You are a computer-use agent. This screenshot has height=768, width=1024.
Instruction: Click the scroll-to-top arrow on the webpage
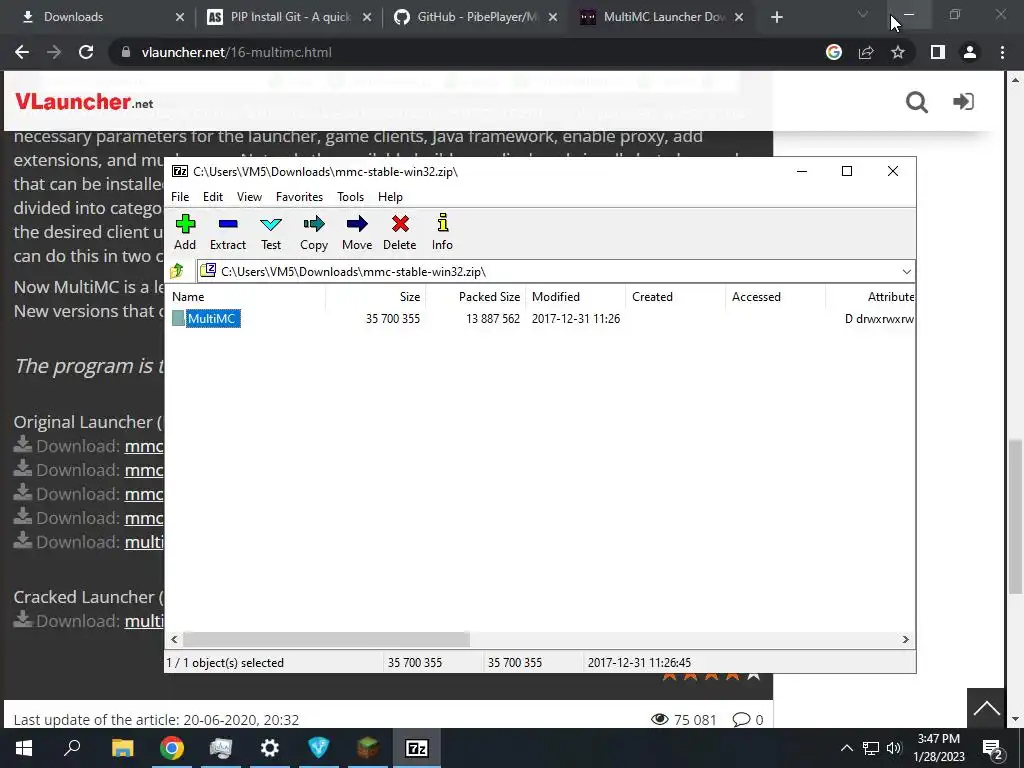[986, 708]
